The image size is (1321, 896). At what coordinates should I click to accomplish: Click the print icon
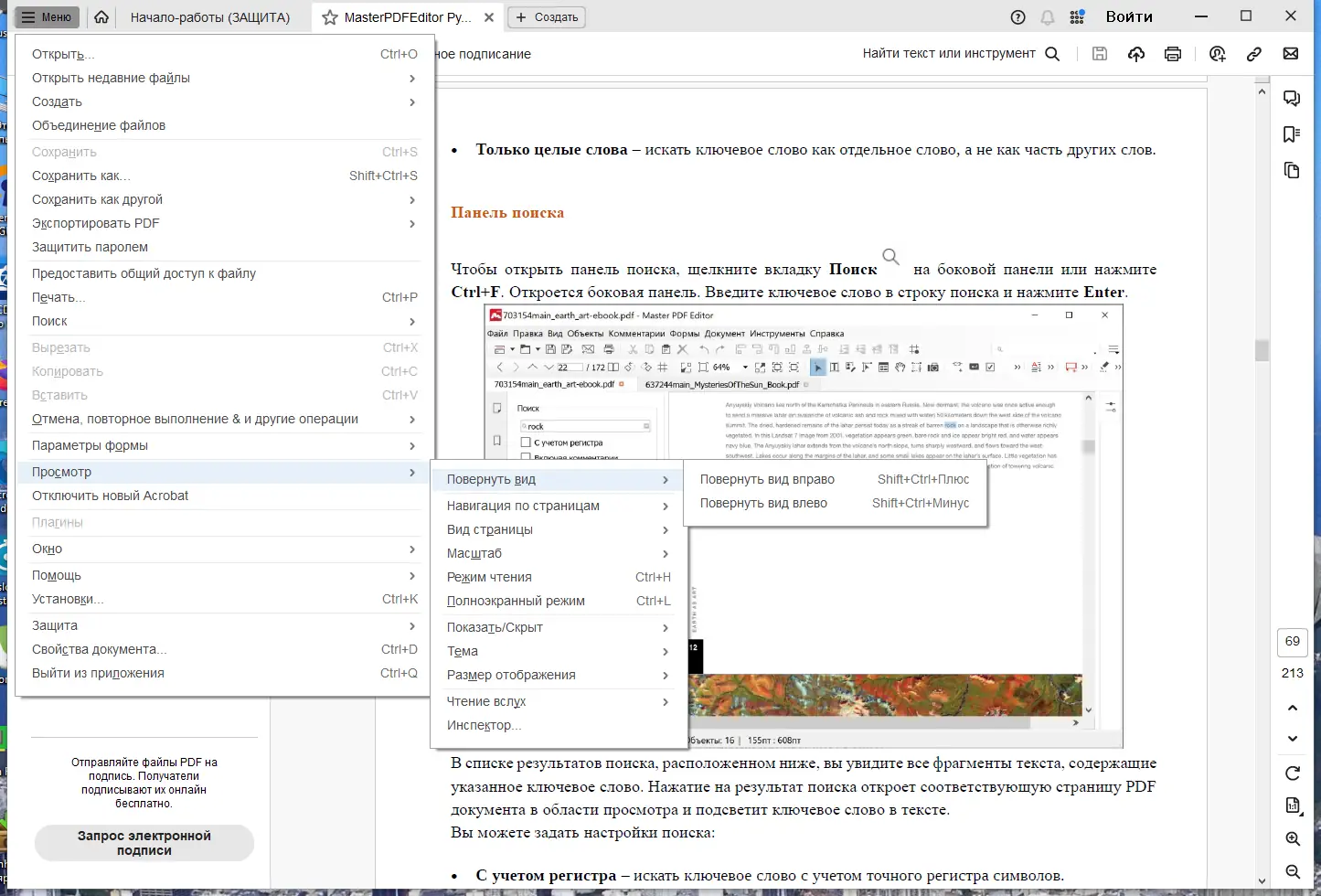(x=1172, y=54)
